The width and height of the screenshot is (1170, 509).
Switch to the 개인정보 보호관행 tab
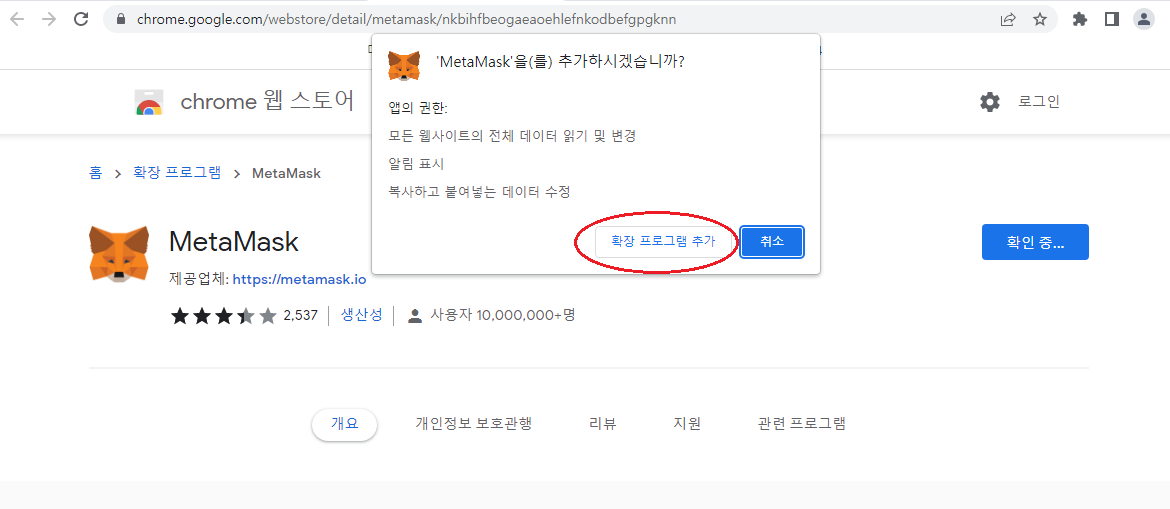473,424
